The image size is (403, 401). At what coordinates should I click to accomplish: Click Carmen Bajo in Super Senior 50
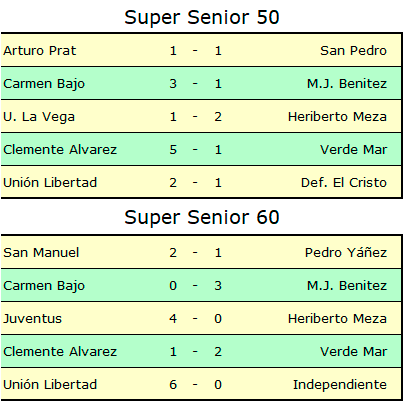pos(44,84)
